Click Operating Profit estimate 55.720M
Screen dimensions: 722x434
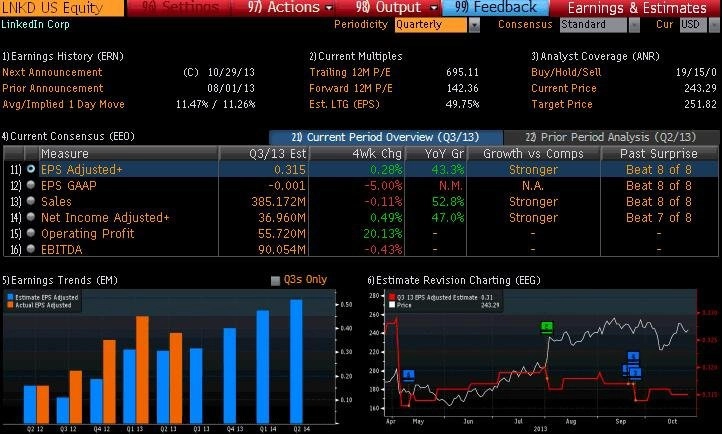282,234
